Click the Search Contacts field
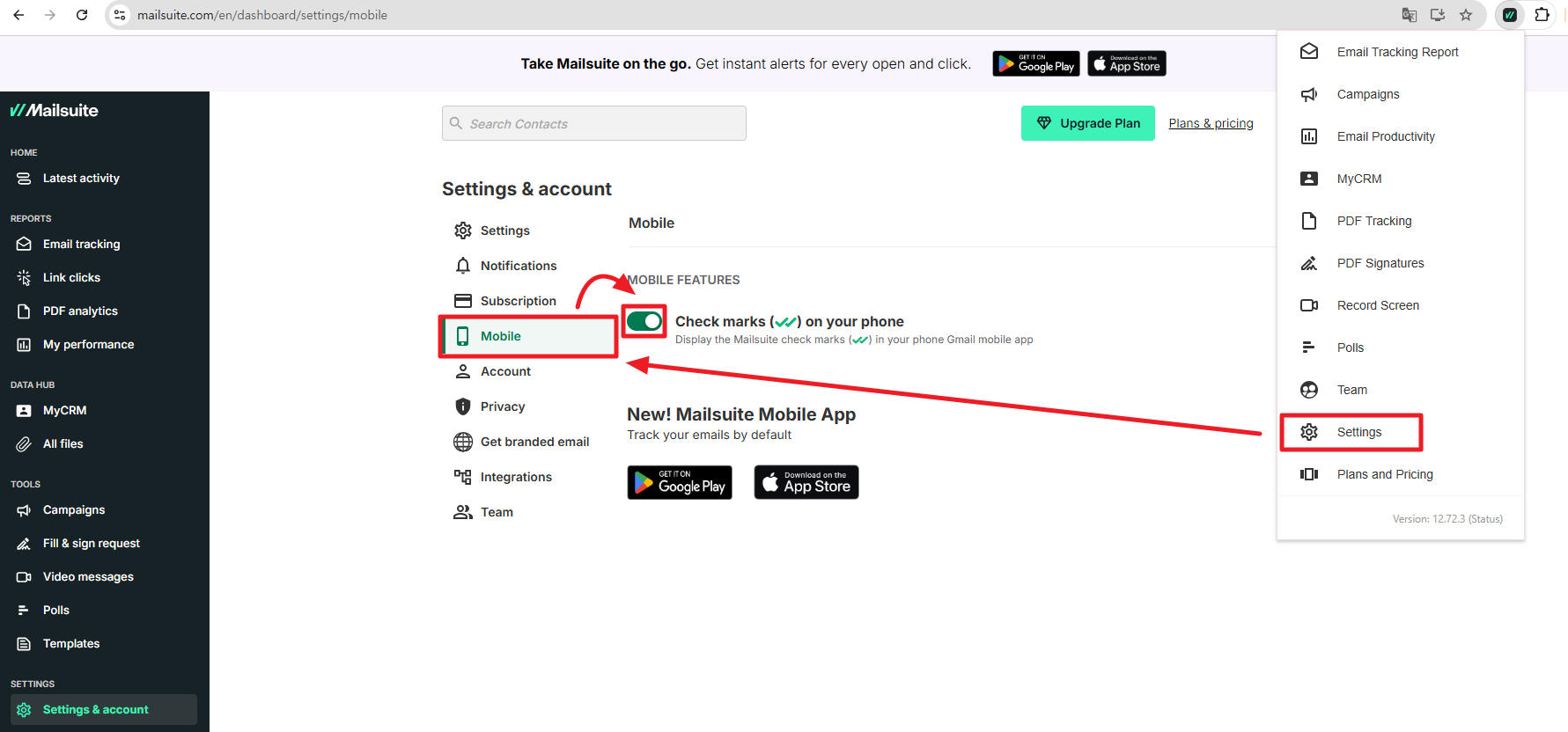Viewport: 1568px width, 732px height. point(594,123)
